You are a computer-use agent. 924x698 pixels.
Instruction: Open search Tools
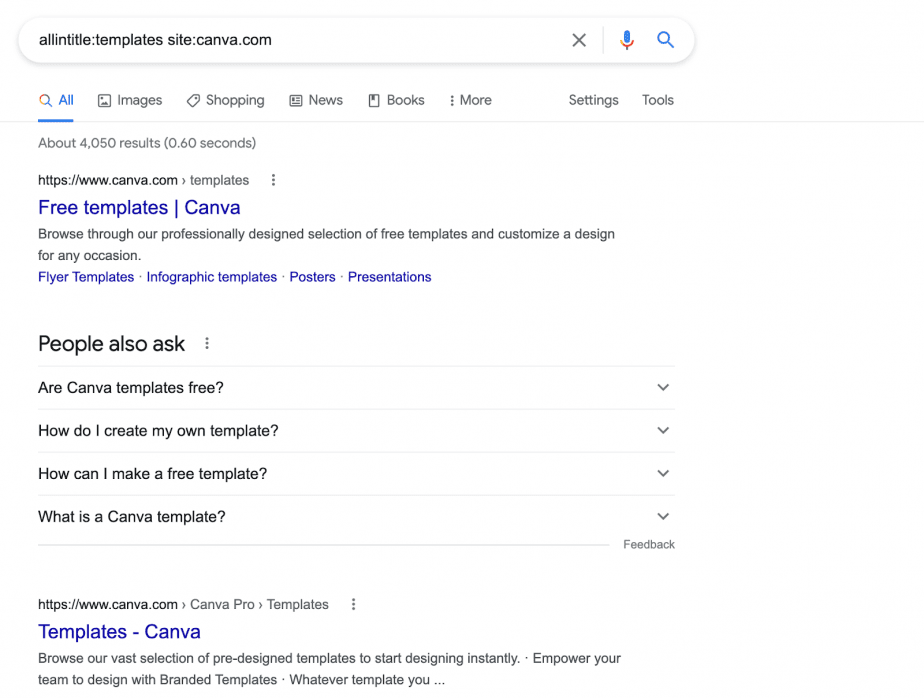point(658,100)
